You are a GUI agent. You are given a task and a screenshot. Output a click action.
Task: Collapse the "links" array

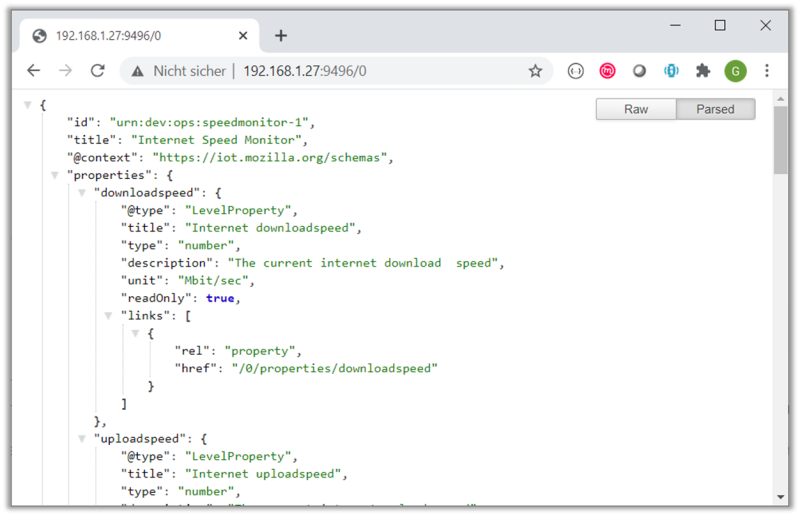point(109,315)
